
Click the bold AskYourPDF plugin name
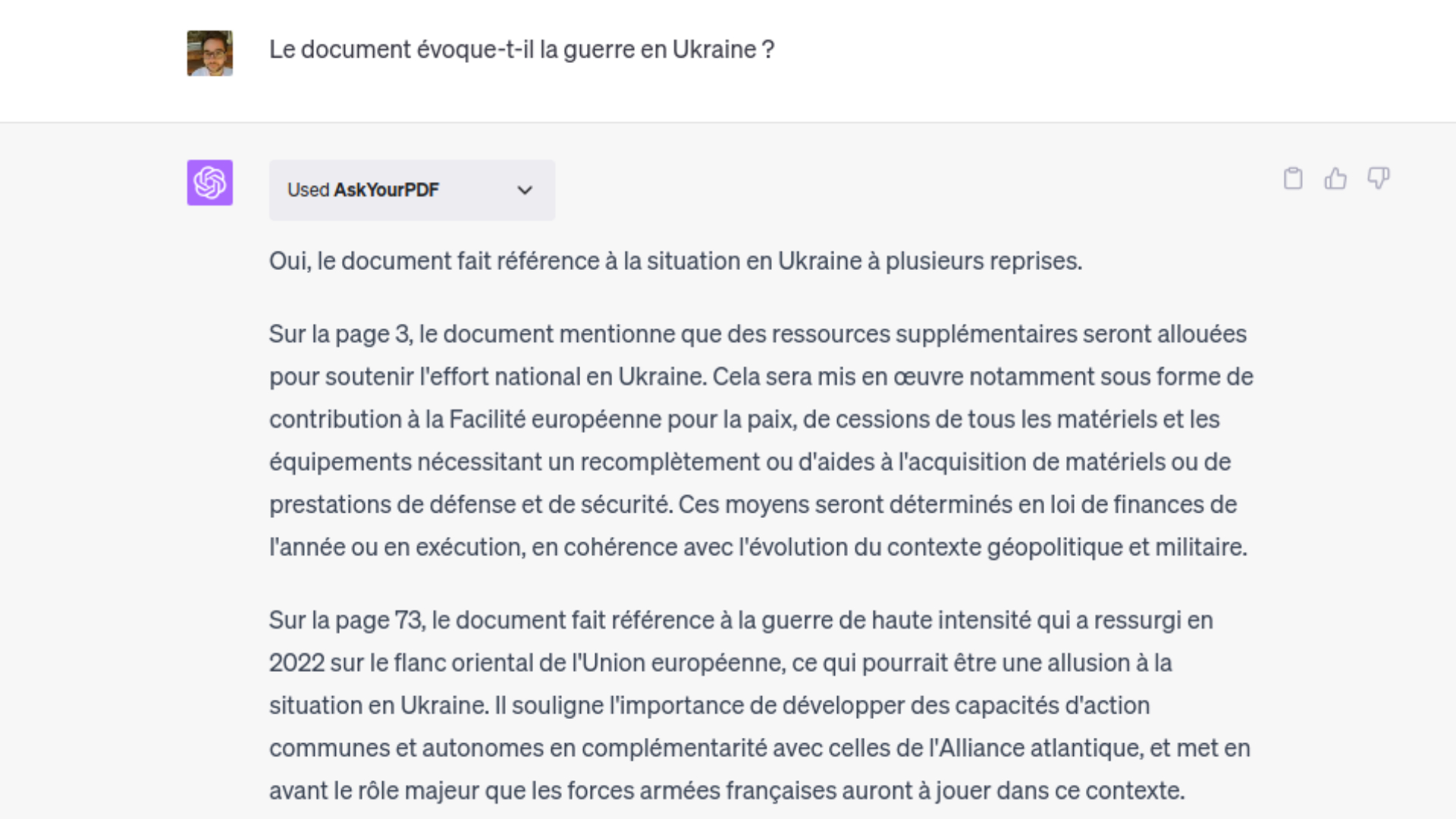click(x=386, y=190)
